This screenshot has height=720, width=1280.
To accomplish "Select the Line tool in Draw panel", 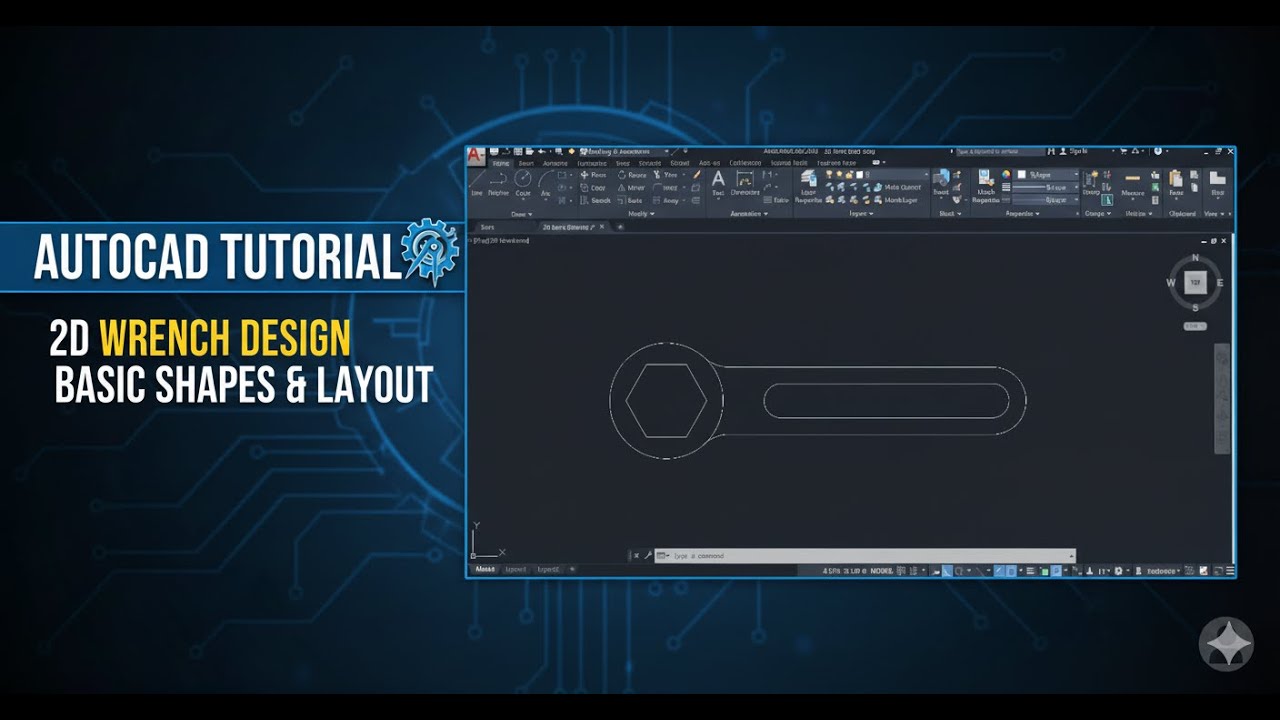I will 476,181.
